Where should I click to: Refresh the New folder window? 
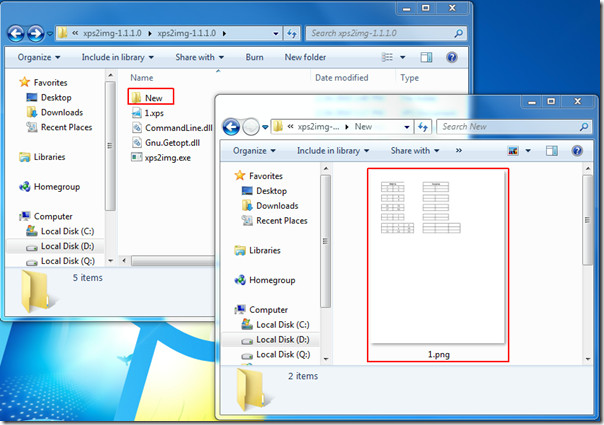pyautogui.click(x=423, y=127)
